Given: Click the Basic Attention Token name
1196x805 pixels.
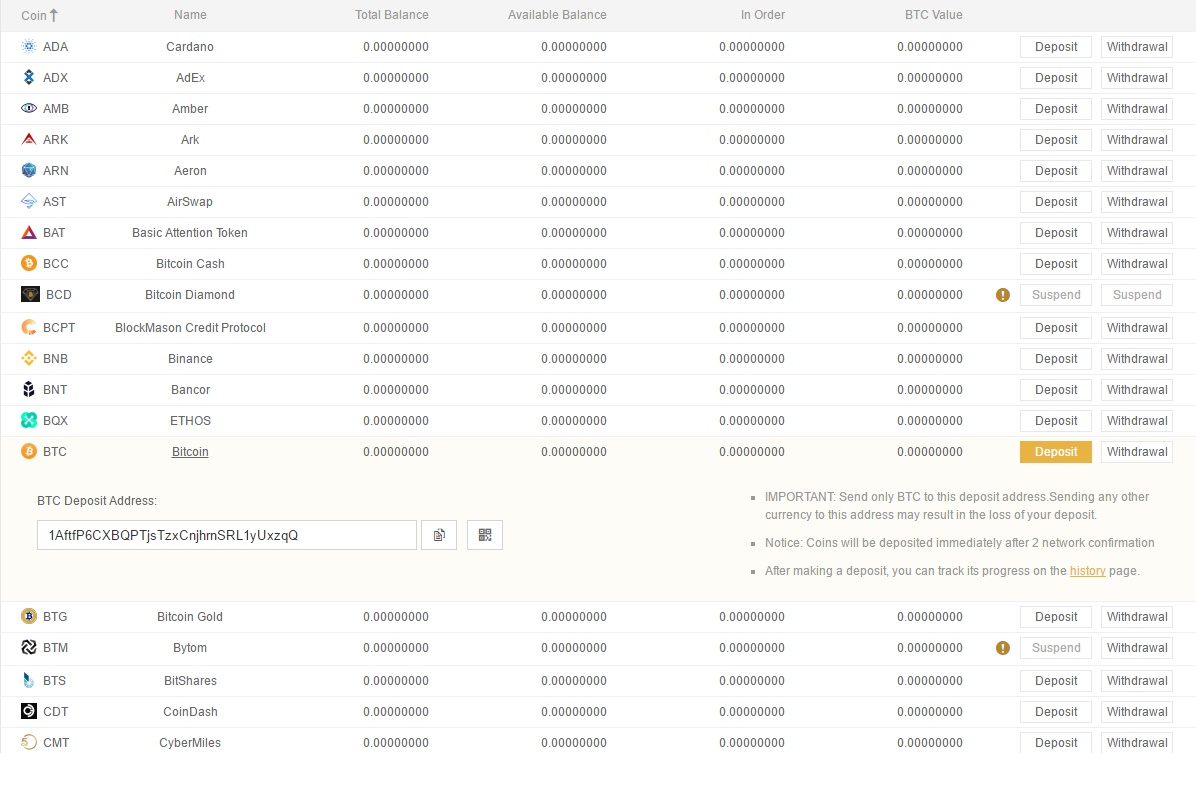Looking at the screenshot, I should [190, 233].
